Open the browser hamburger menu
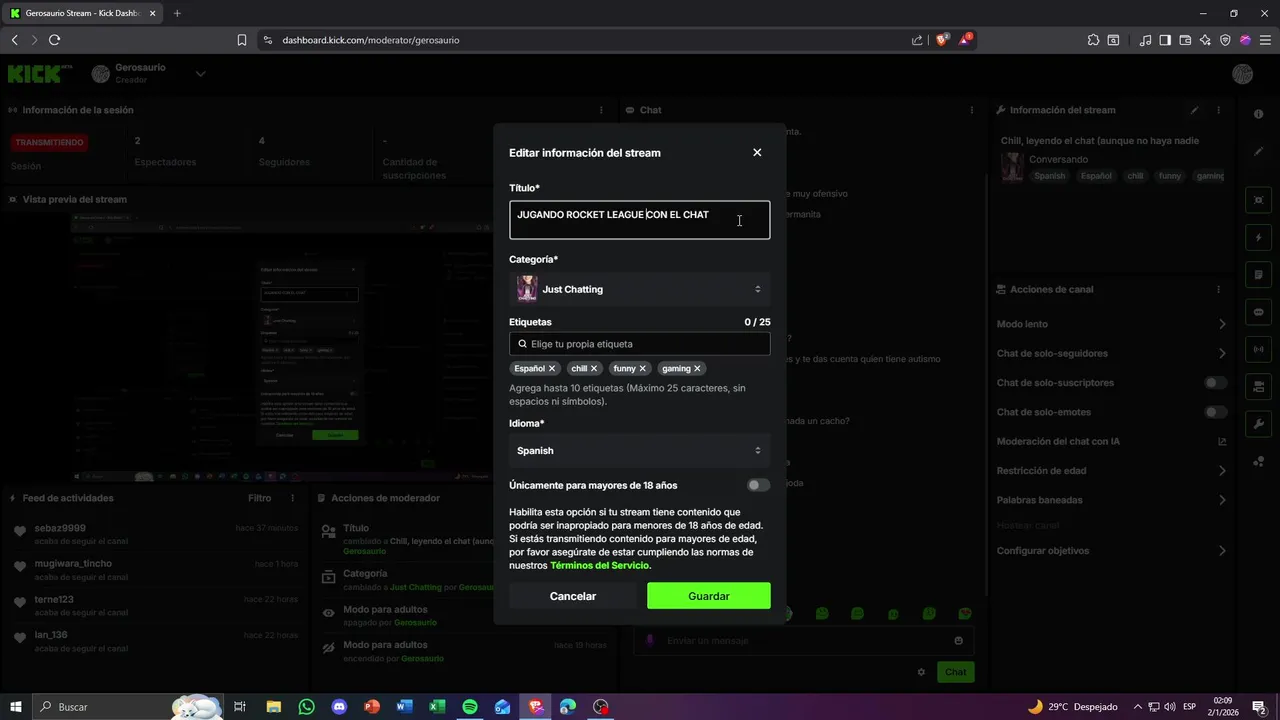 click(x=1265, y=40)
